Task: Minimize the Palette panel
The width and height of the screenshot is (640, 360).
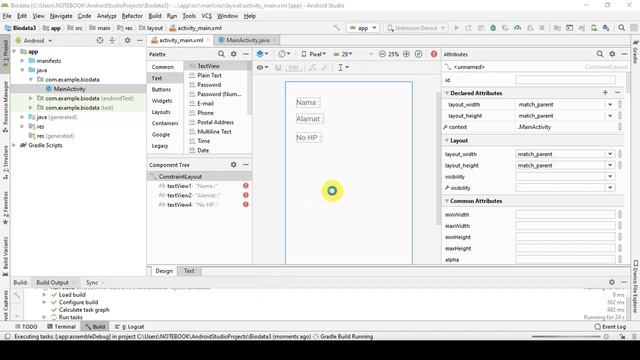Action: (246, 54)
